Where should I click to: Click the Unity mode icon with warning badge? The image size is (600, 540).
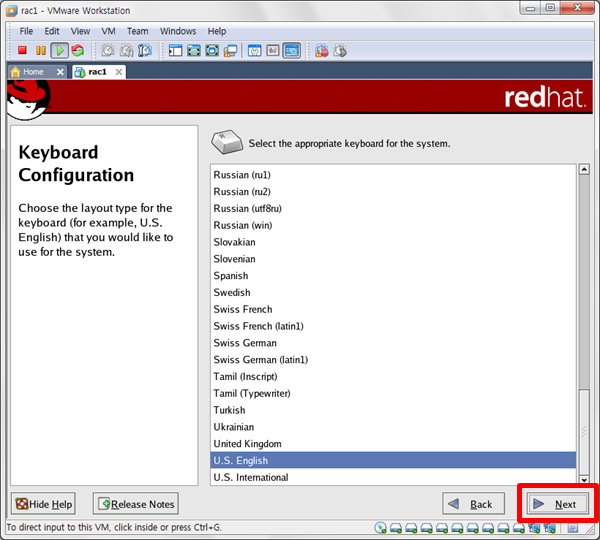click(x=230, y=51)
